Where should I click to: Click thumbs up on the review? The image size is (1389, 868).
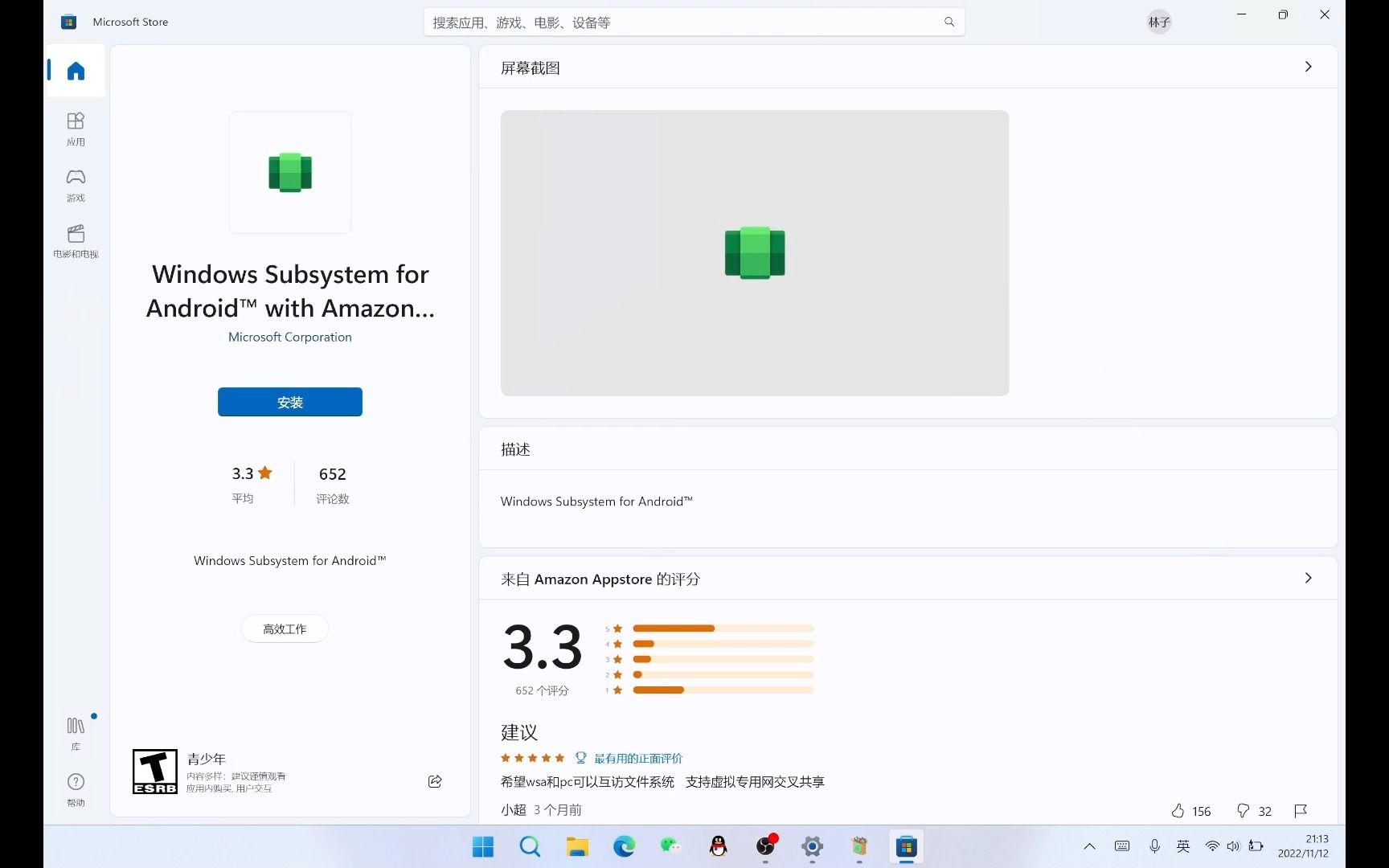(x=1178, y=810)
